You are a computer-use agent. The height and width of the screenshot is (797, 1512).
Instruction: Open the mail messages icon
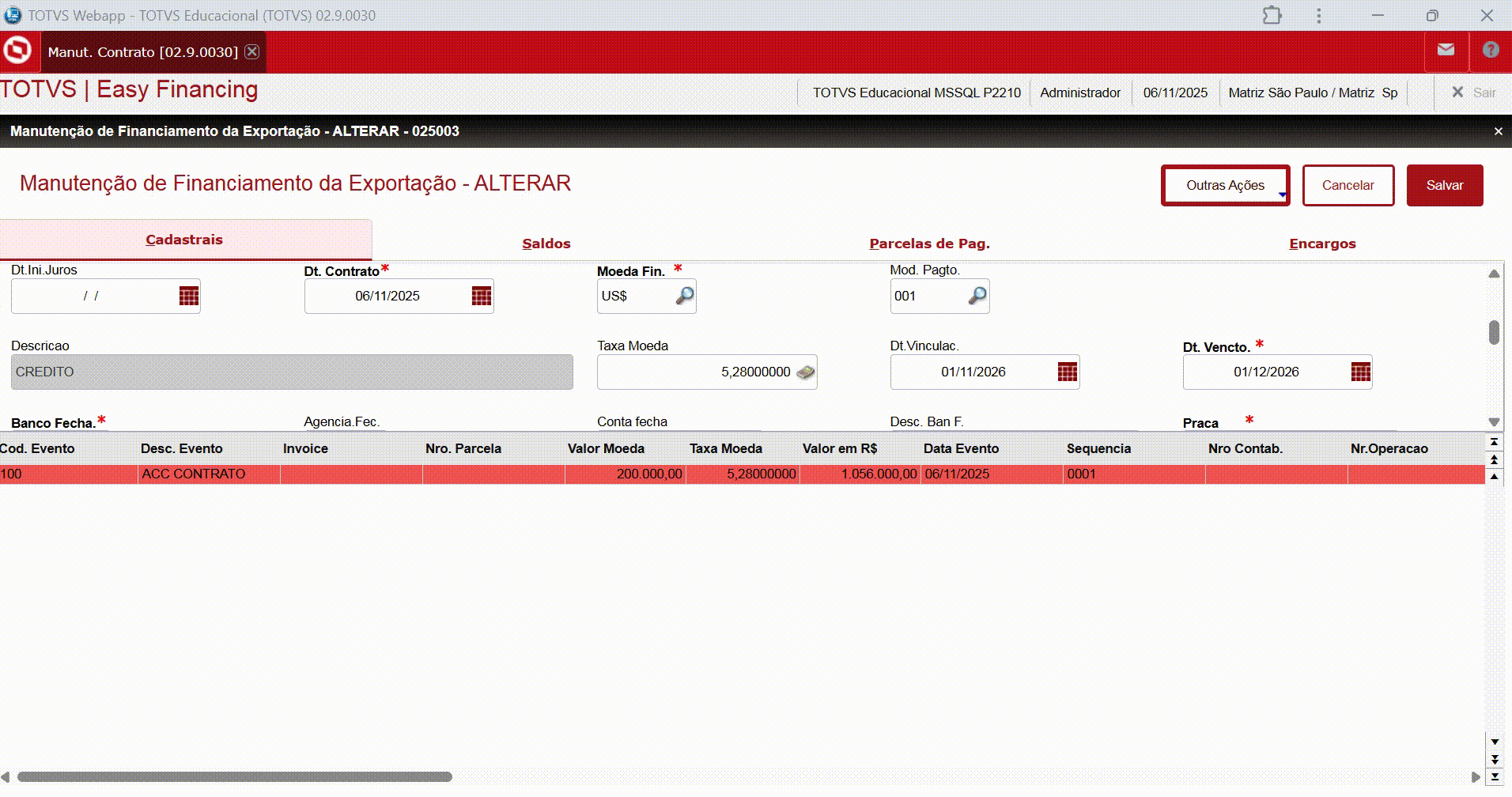(1446, 50)
